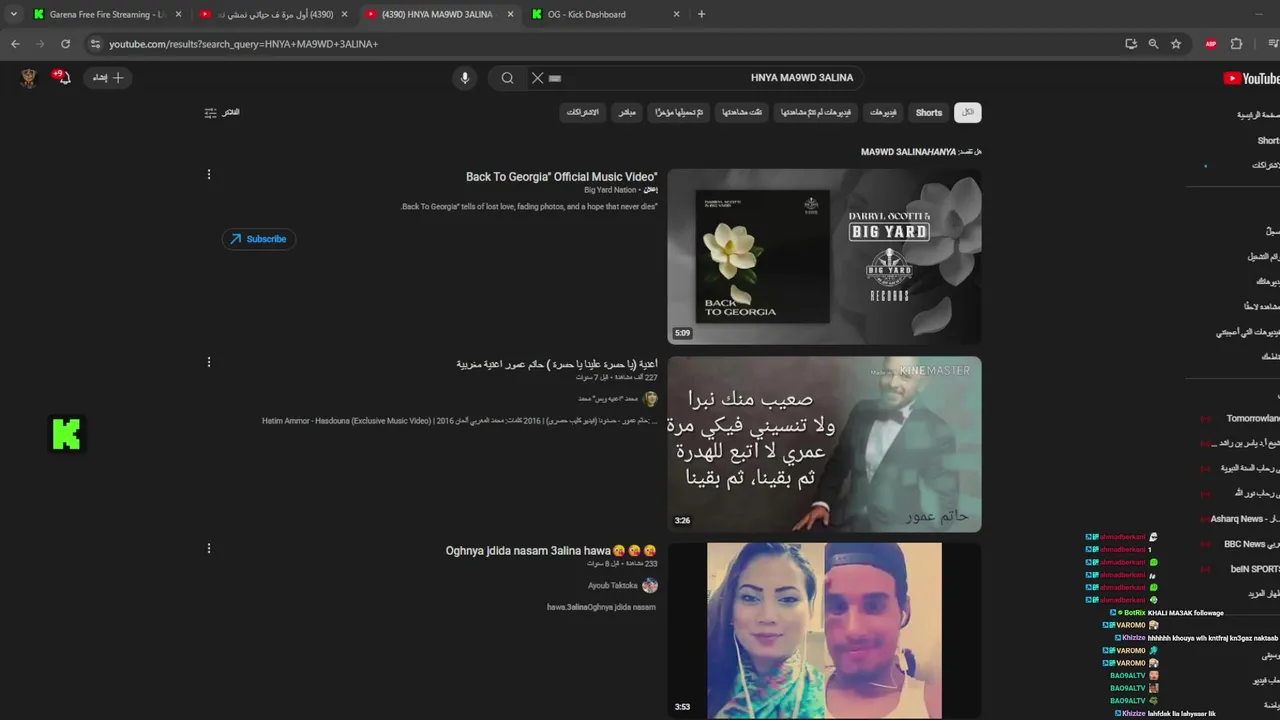
Task: Select the فيديوهات (Videos) filter chip
Action: 883,112
